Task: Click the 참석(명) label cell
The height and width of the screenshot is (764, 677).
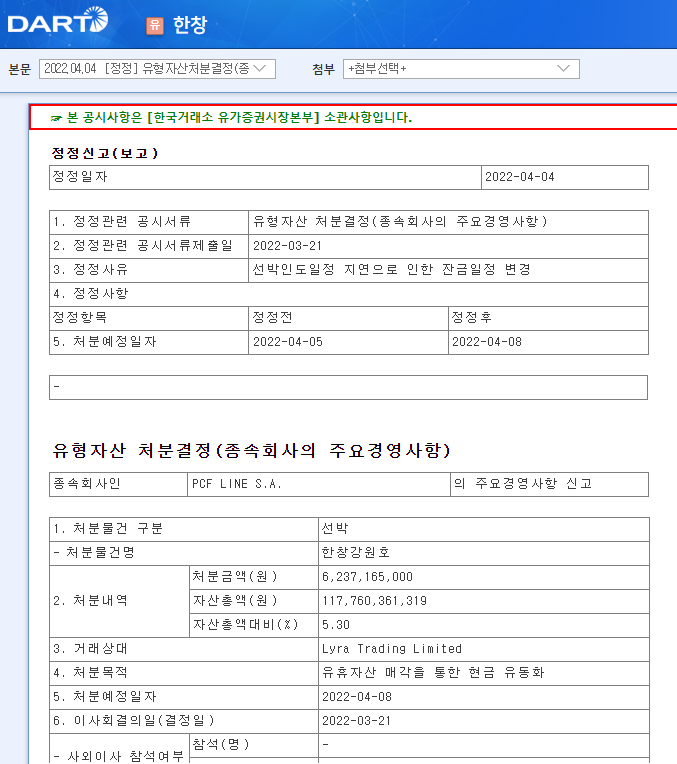Action: (253, 745)
